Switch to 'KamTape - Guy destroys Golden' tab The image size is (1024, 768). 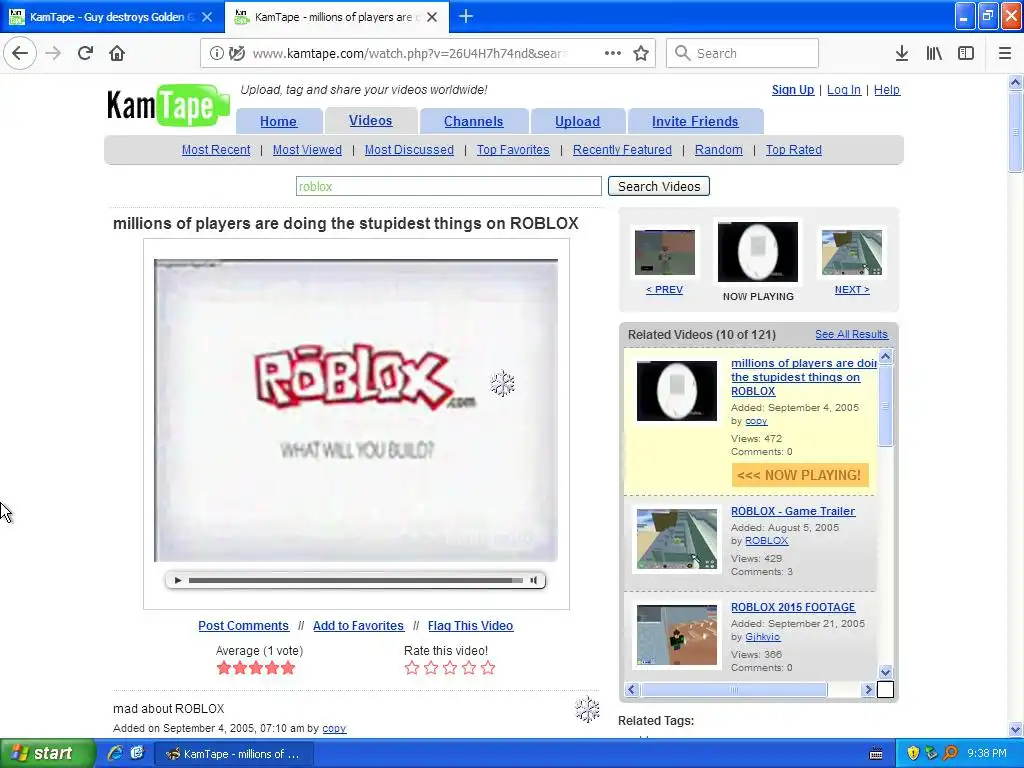click(x=112, y=17)
